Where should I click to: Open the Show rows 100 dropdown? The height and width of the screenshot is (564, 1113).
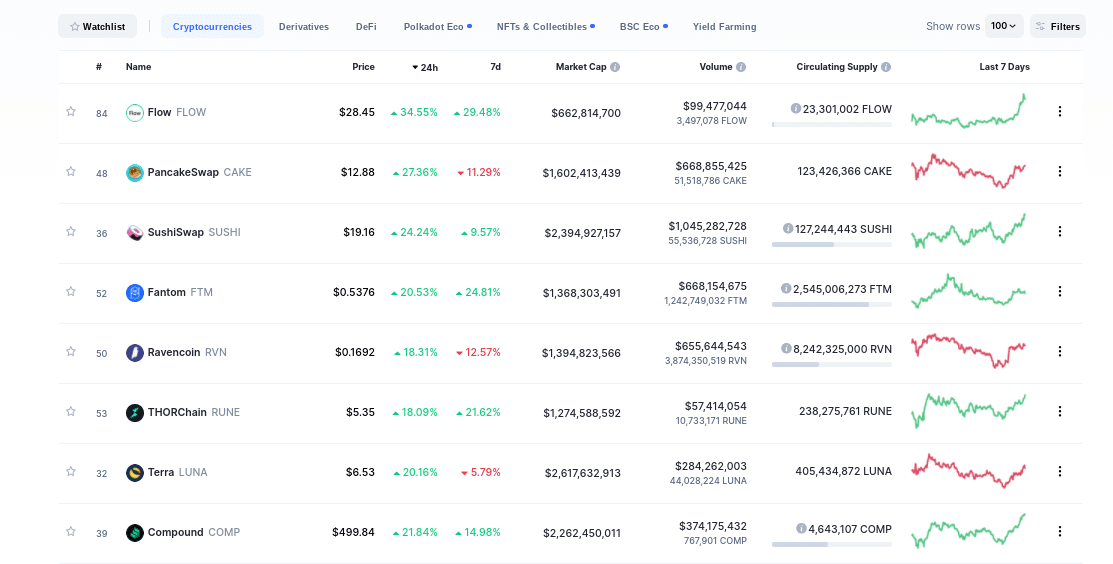coord(1004,26)
